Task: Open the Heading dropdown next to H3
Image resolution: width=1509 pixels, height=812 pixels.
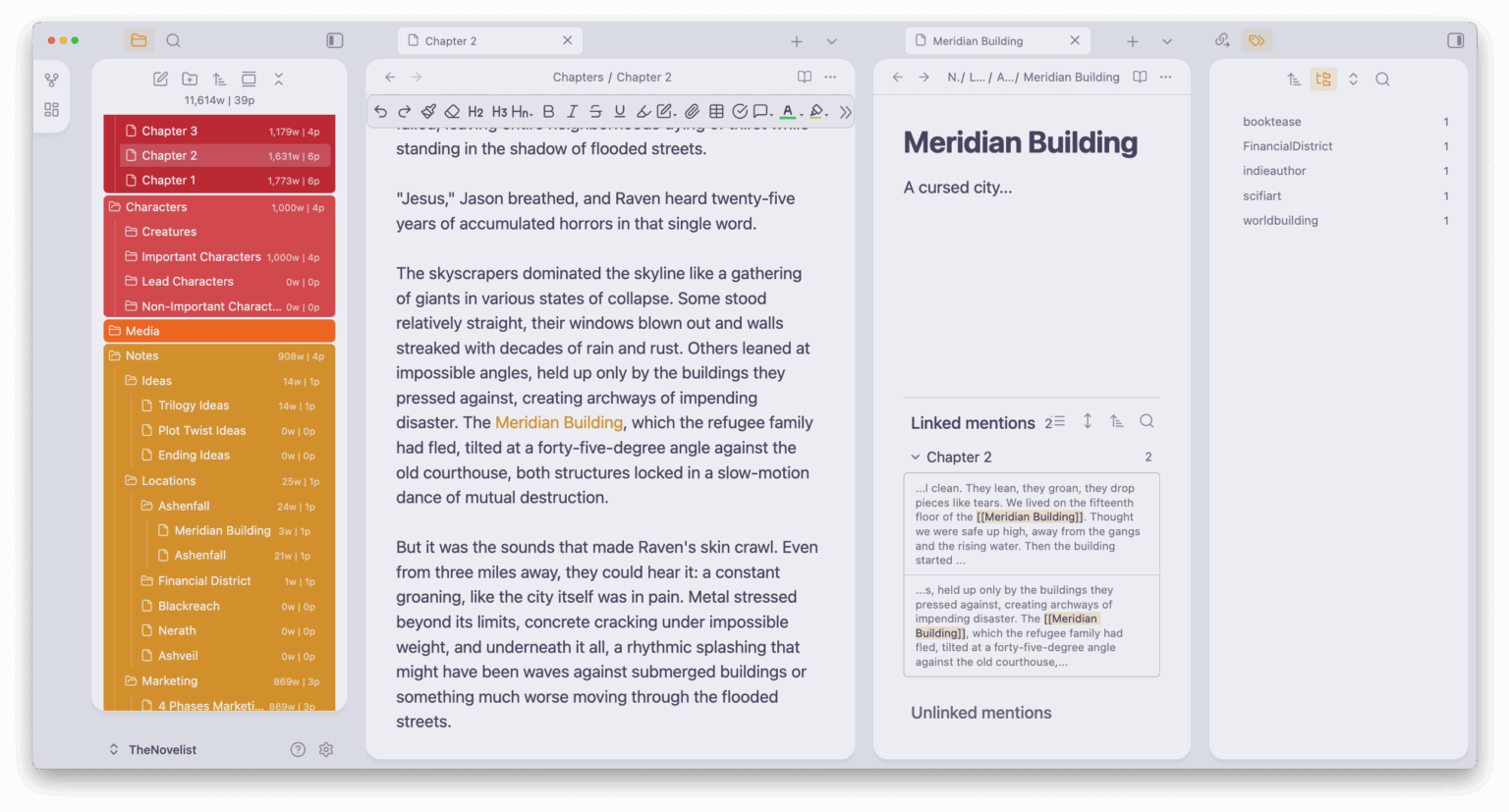Action: 522,111
